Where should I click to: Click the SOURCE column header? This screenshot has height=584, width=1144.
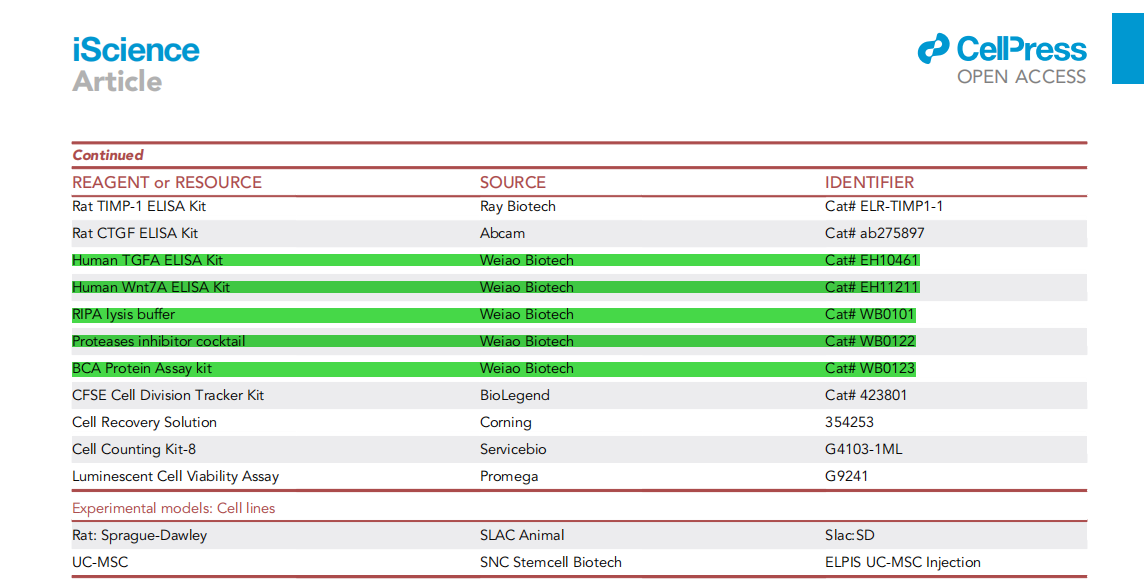[513, 182]
